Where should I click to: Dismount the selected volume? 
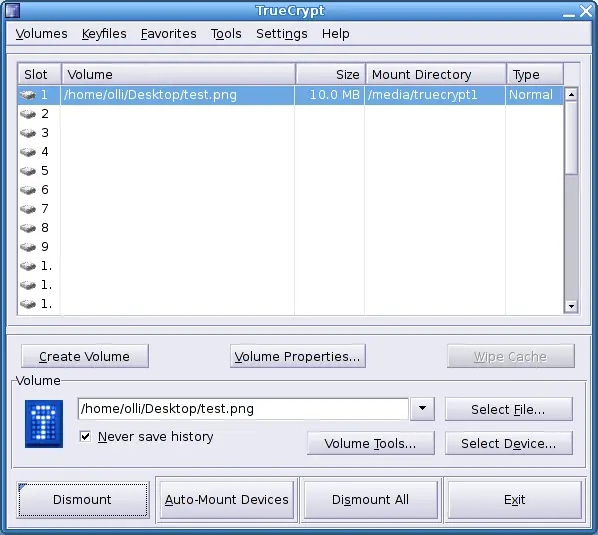[83, 500]
